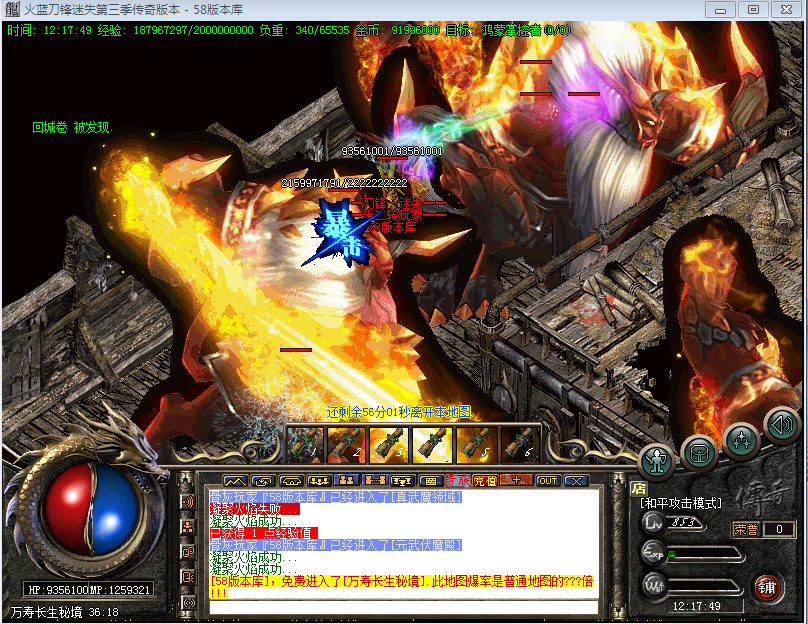This screenshot has width=808, height=624.
Task: Click the grid keypad icon above chat
Action: click(x=431, y=481)
